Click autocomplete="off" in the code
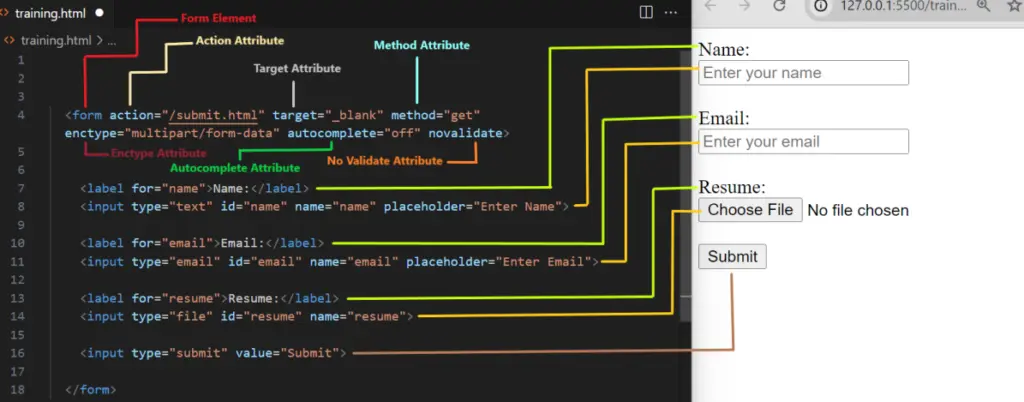The height and width of the screenshot is (402, 1024). [355, 134]
